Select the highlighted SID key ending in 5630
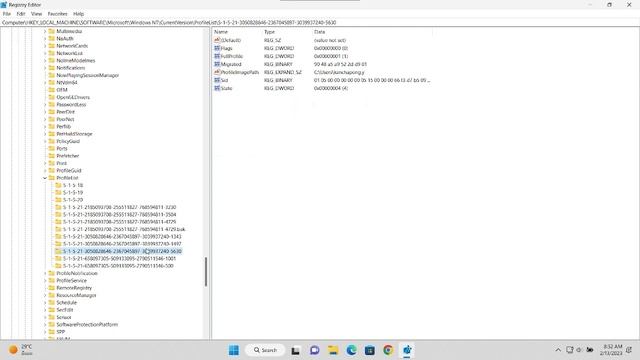 point(122,251)
